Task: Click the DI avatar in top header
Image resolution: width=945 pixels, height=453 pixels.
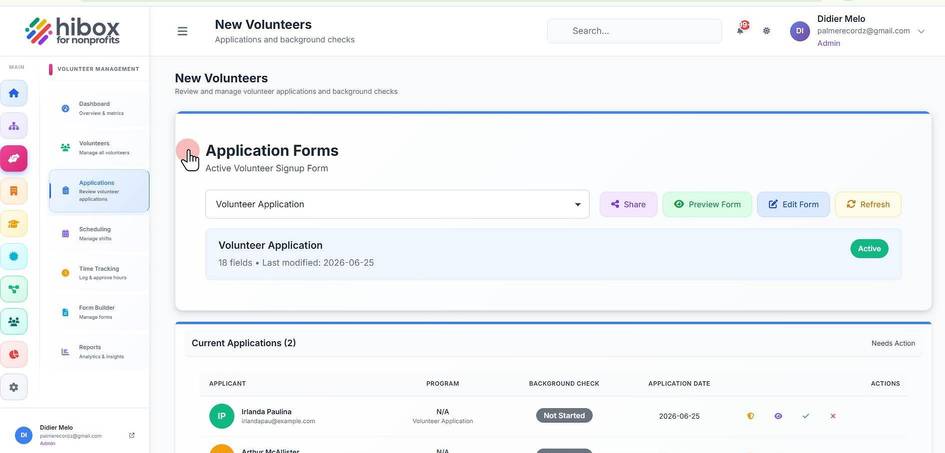Action: [x=800, y=31]
